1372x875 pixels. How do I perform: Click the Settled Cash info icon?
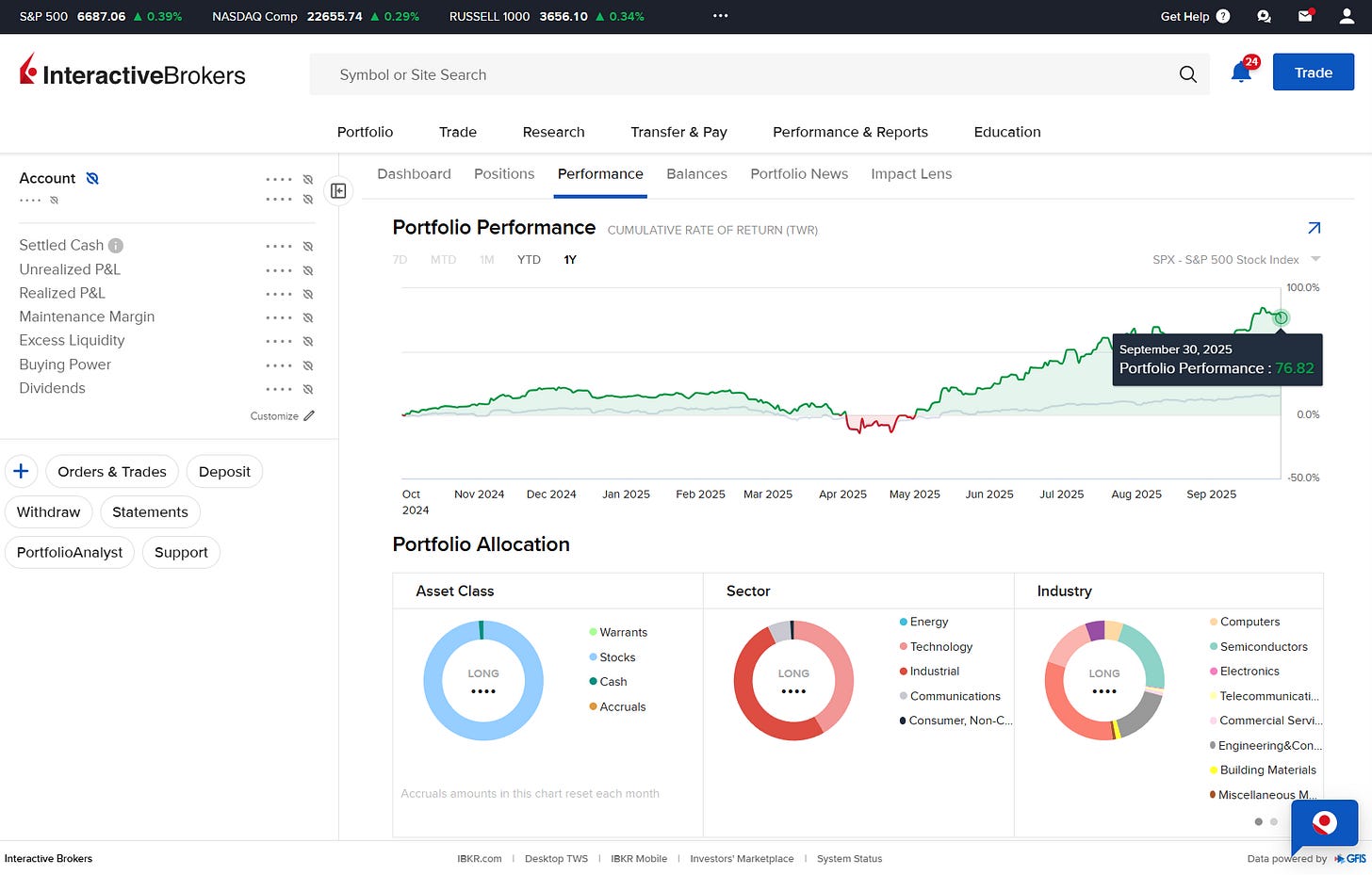[x=116, y=246]
